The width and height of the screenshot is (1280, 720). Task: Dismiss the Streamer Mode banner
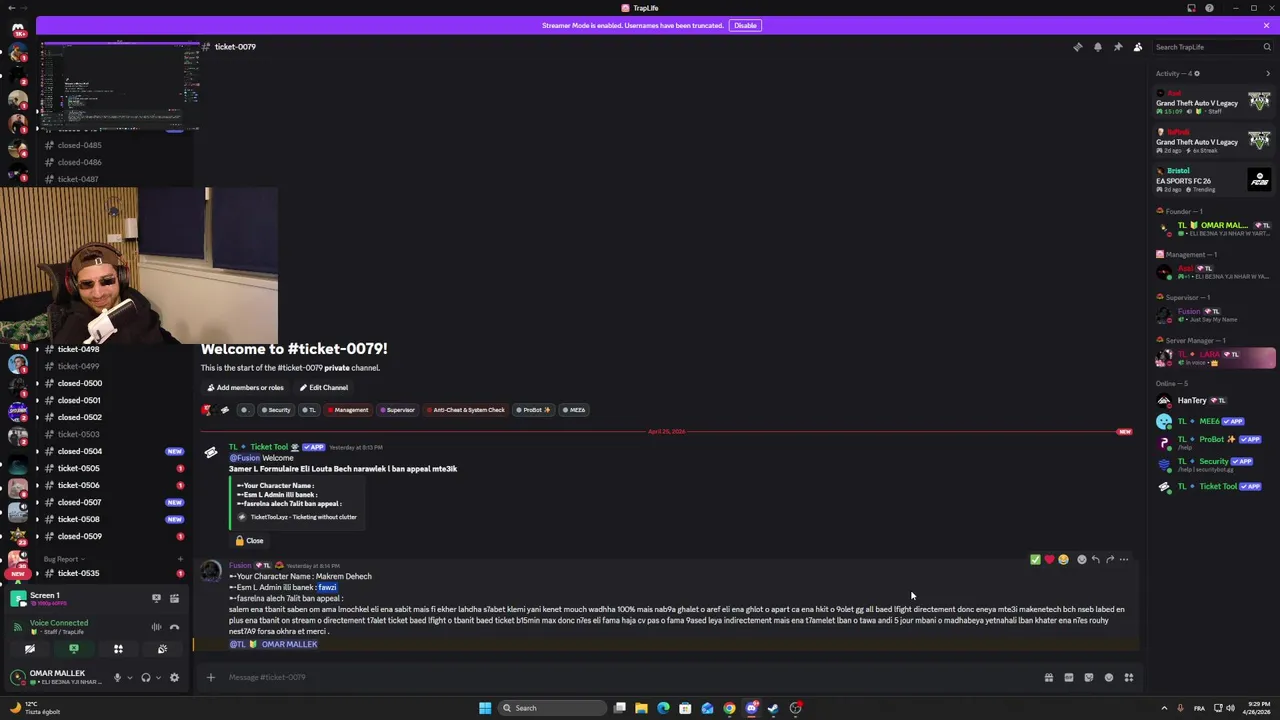(x=1266, y=25)
